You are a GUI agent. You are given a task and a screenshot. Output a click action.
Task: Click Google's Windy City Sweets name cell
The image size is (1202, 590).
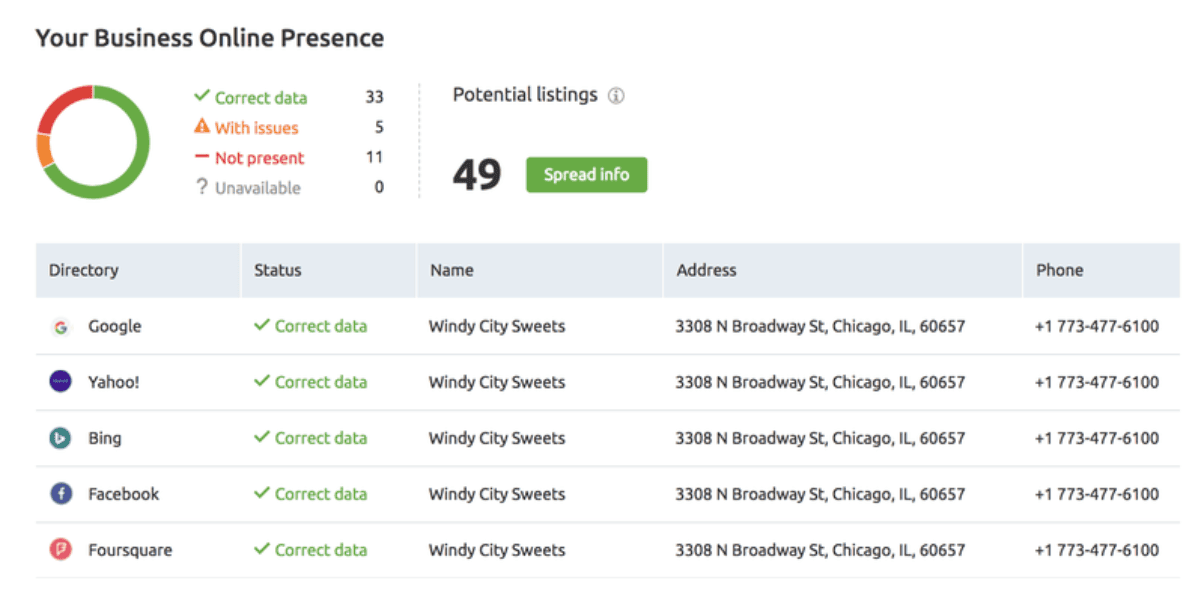point(497,326)
